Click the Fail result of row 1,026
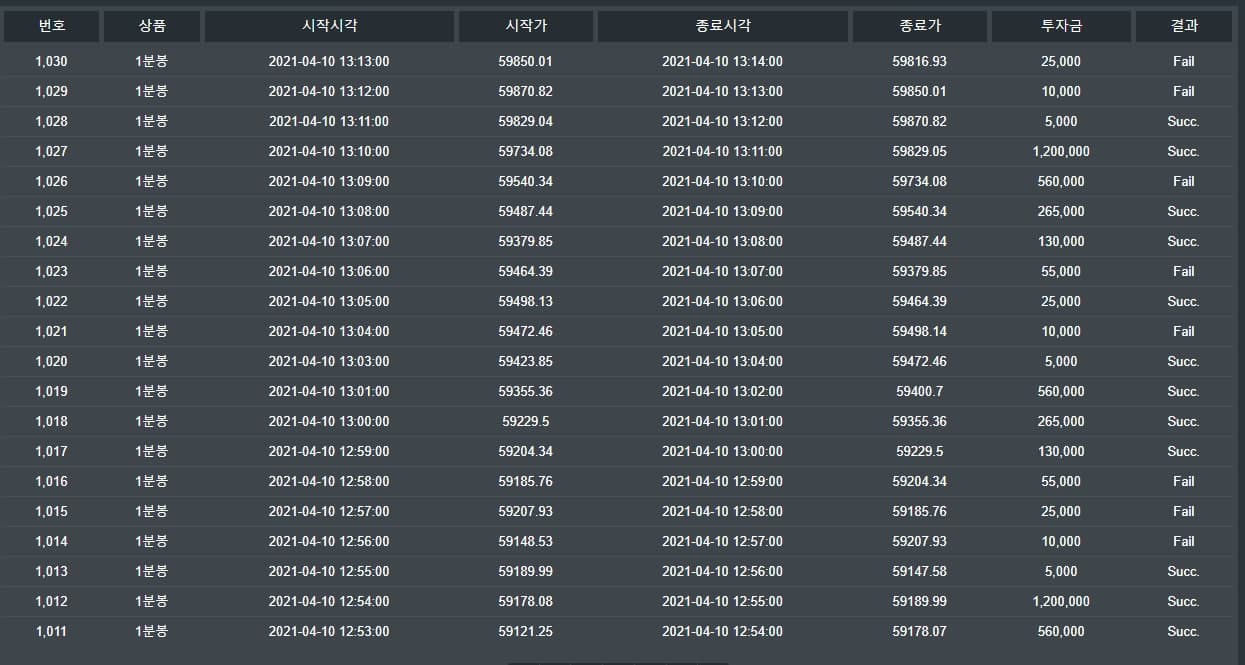 (x=1184, y=181)
